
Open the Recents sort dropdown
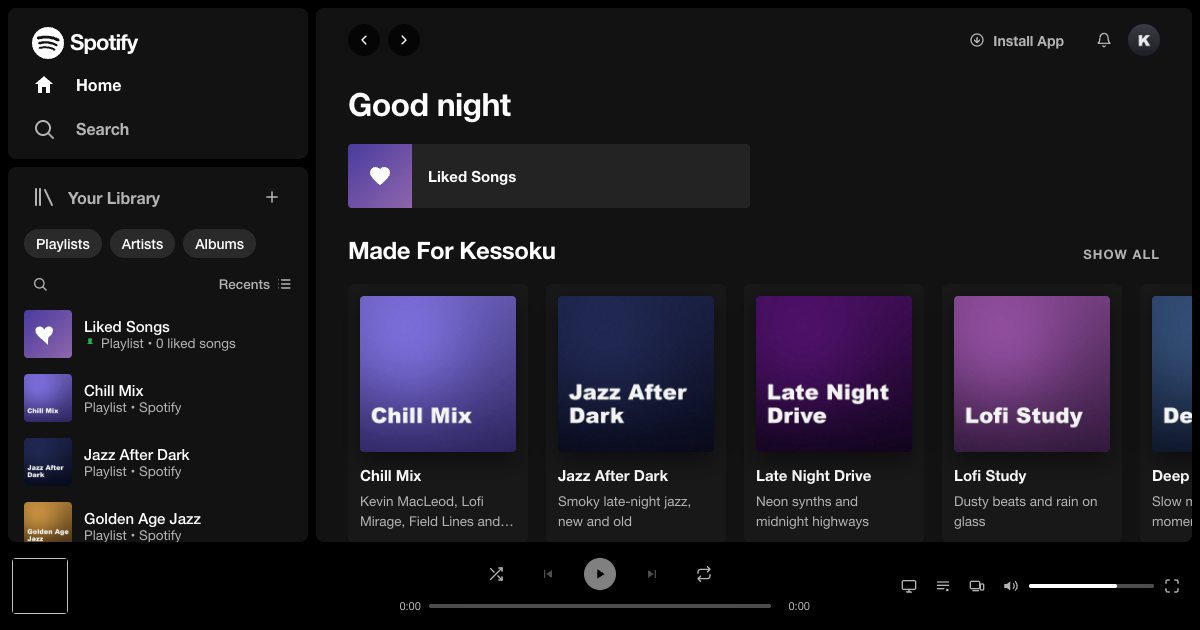255,284
